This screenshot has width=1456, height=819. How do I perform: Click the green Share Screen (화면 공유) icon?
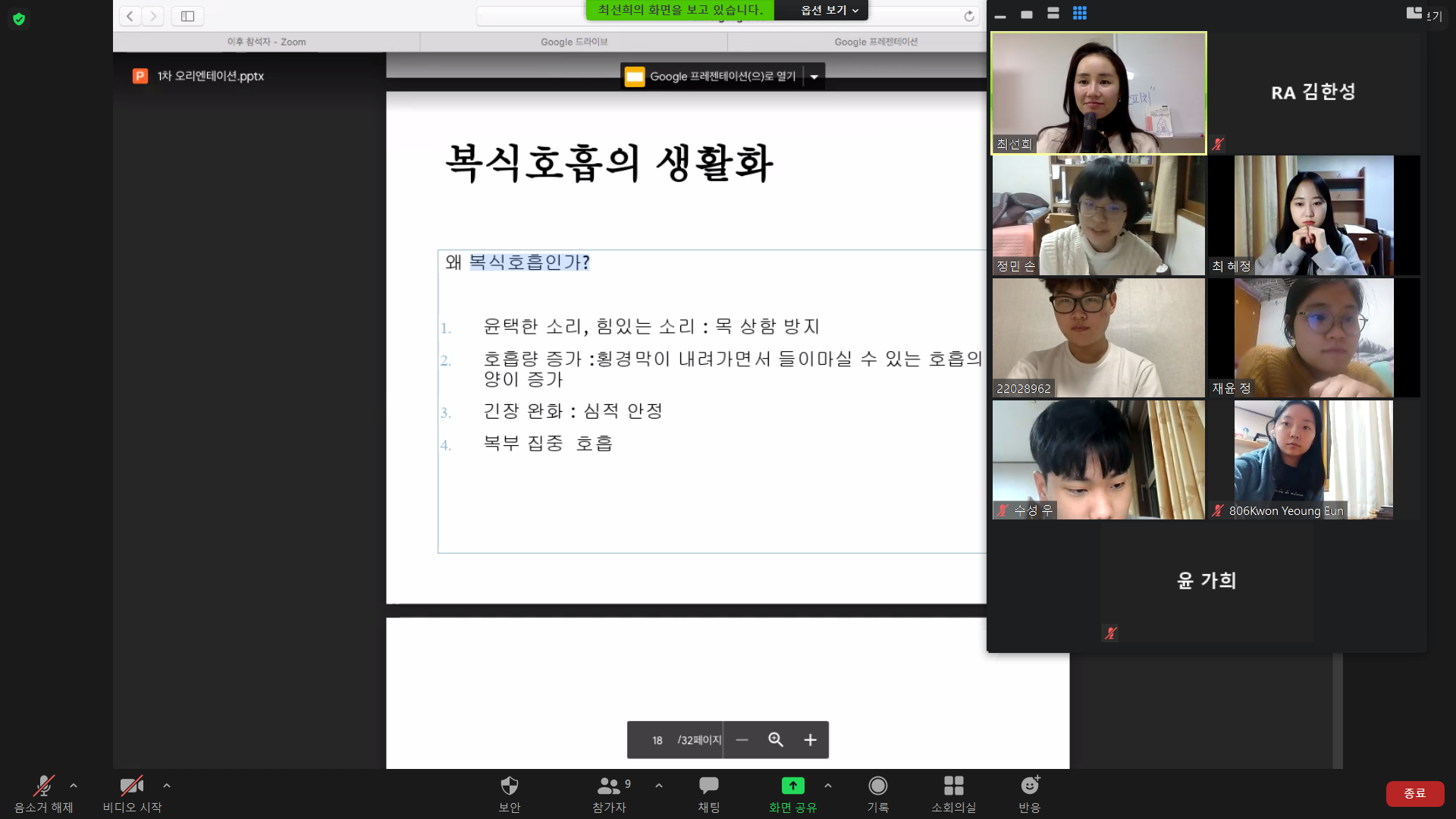(792, 786)
